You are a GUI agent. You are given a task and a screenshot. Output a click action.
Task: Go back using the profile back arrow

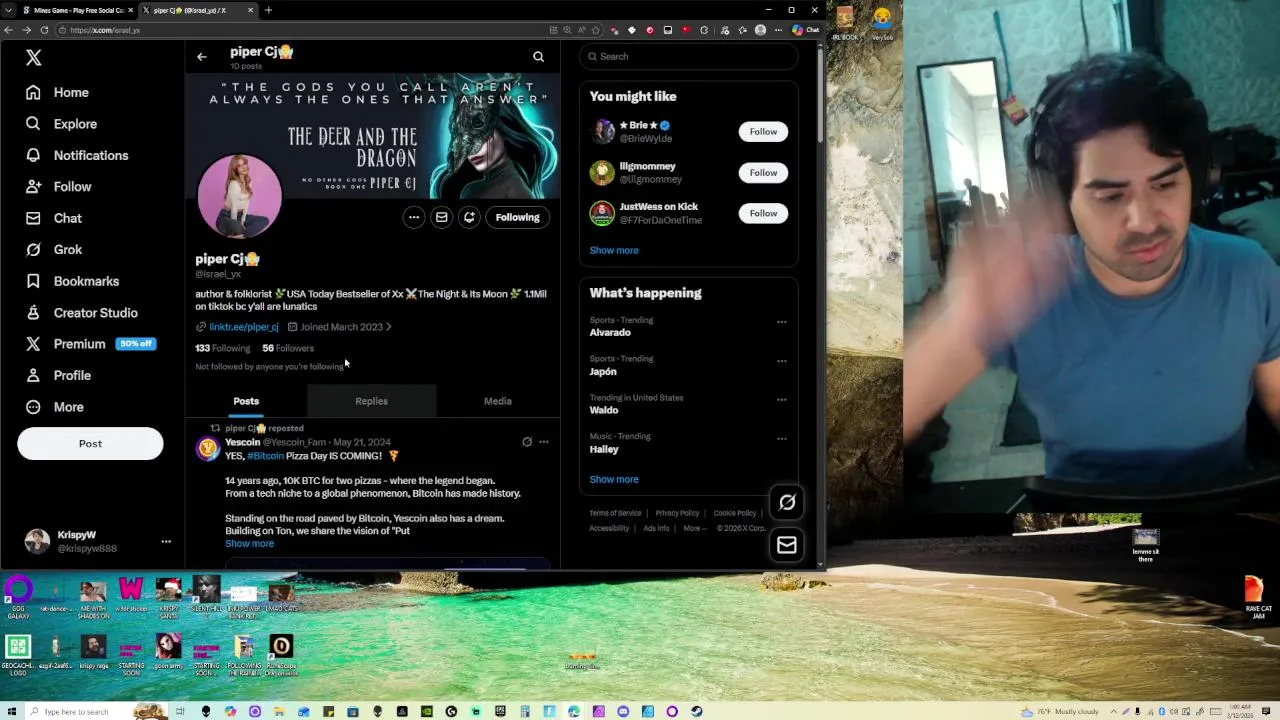click(x=202, y=57)
